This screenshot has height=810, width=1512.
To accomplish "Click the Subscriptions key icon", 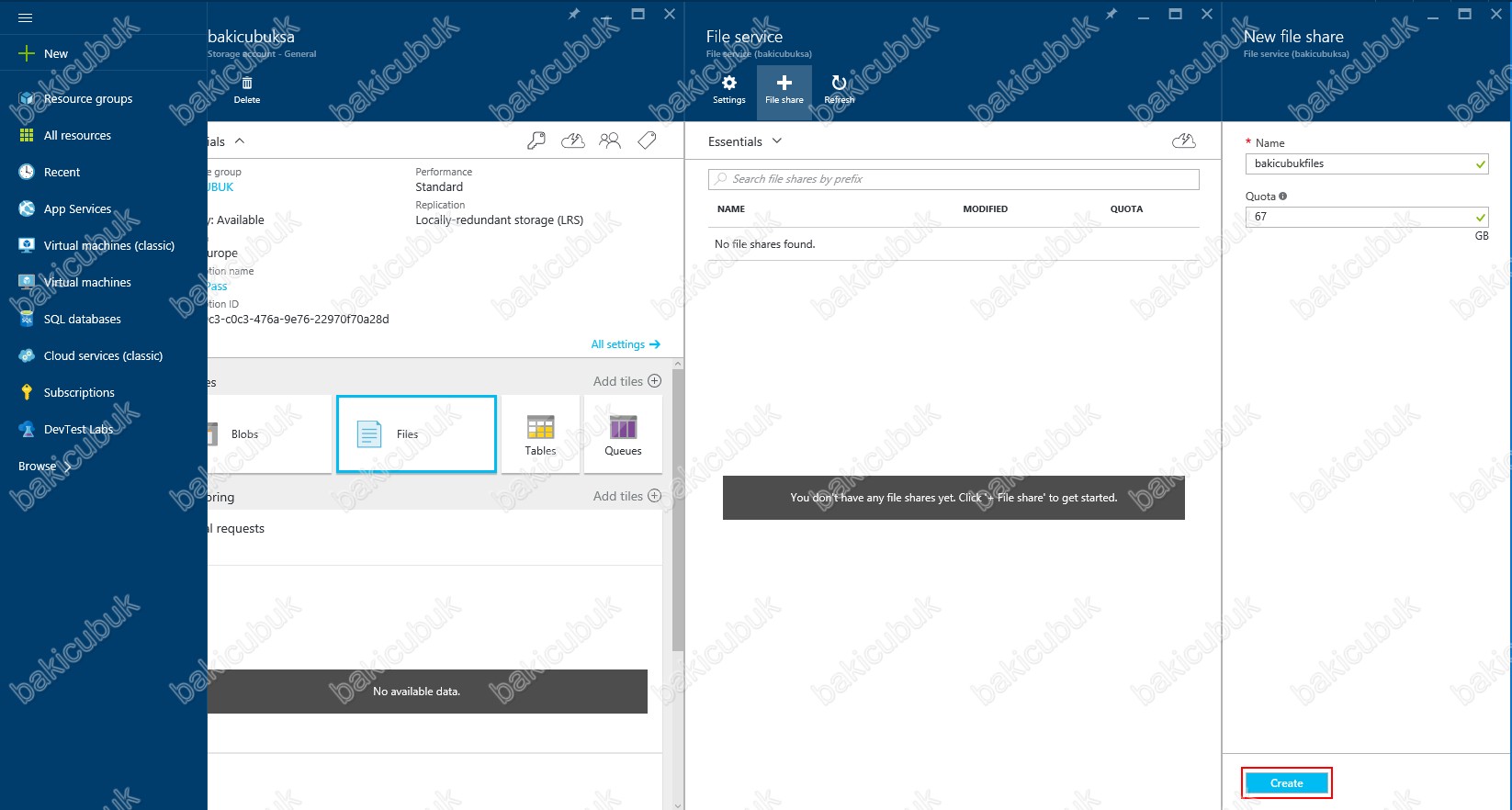I will 27,392.
